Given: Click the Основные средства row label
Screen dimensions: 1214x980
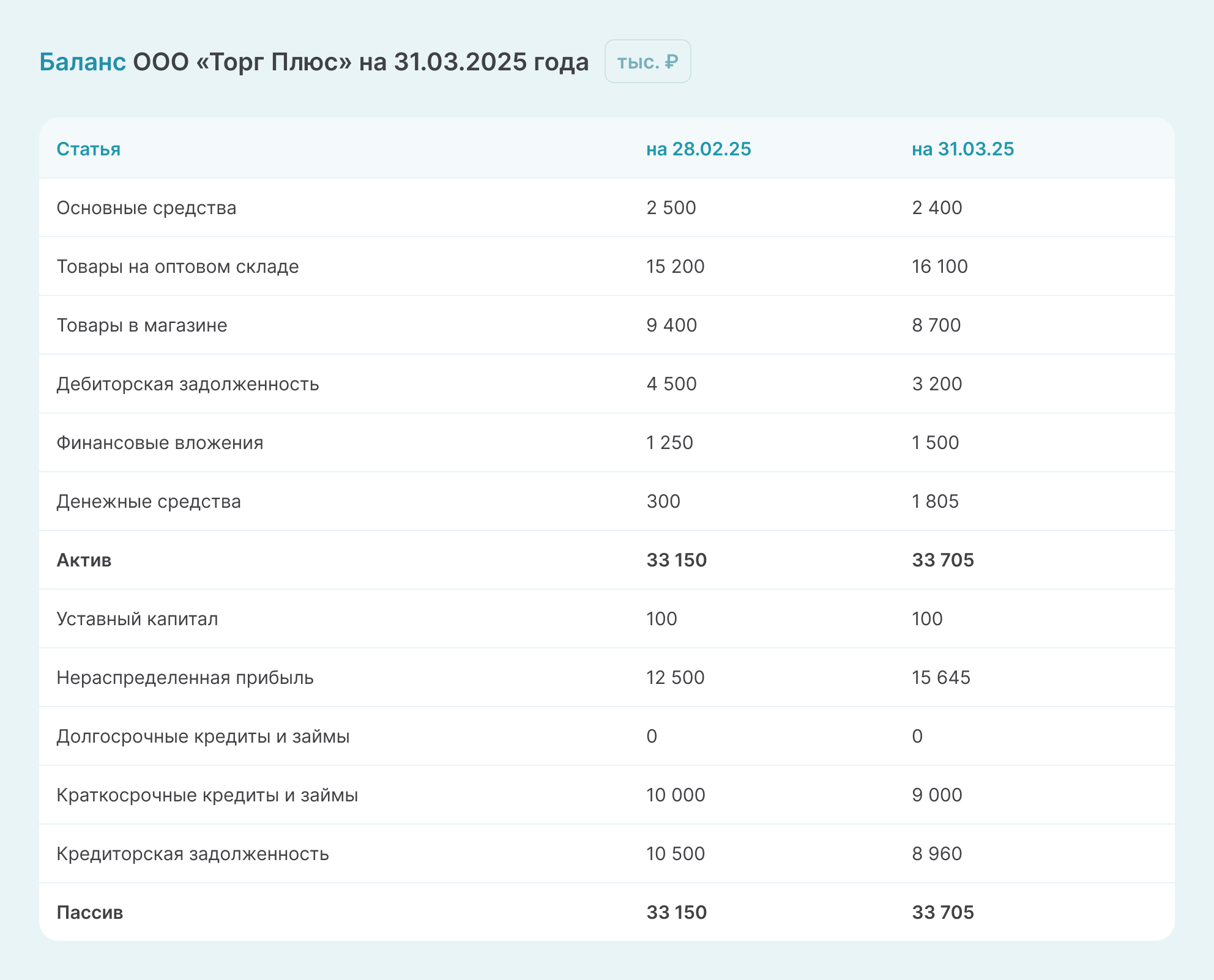Looking at the screenshot, I should pos(146,207).
